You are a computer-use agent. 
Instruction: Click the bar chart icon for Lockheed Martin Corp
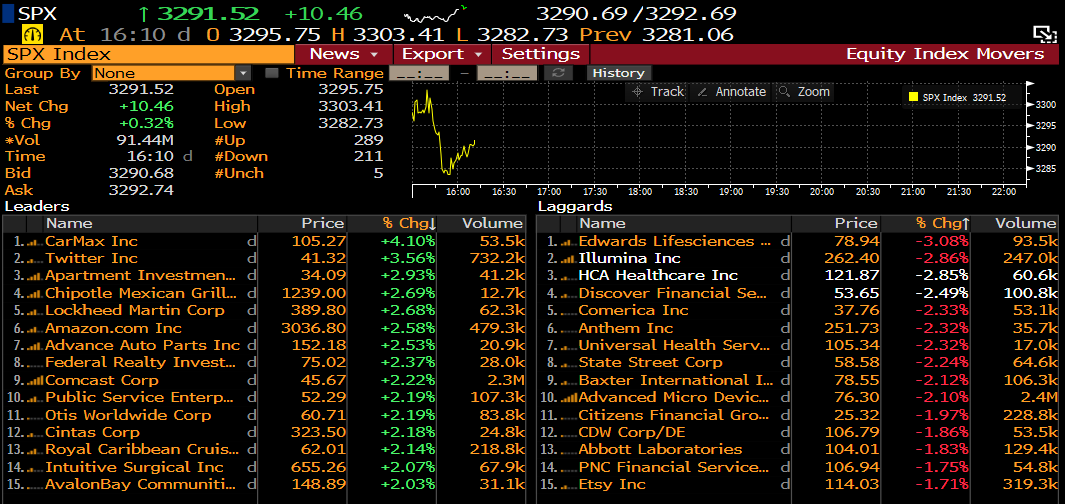tap(36, 311)
